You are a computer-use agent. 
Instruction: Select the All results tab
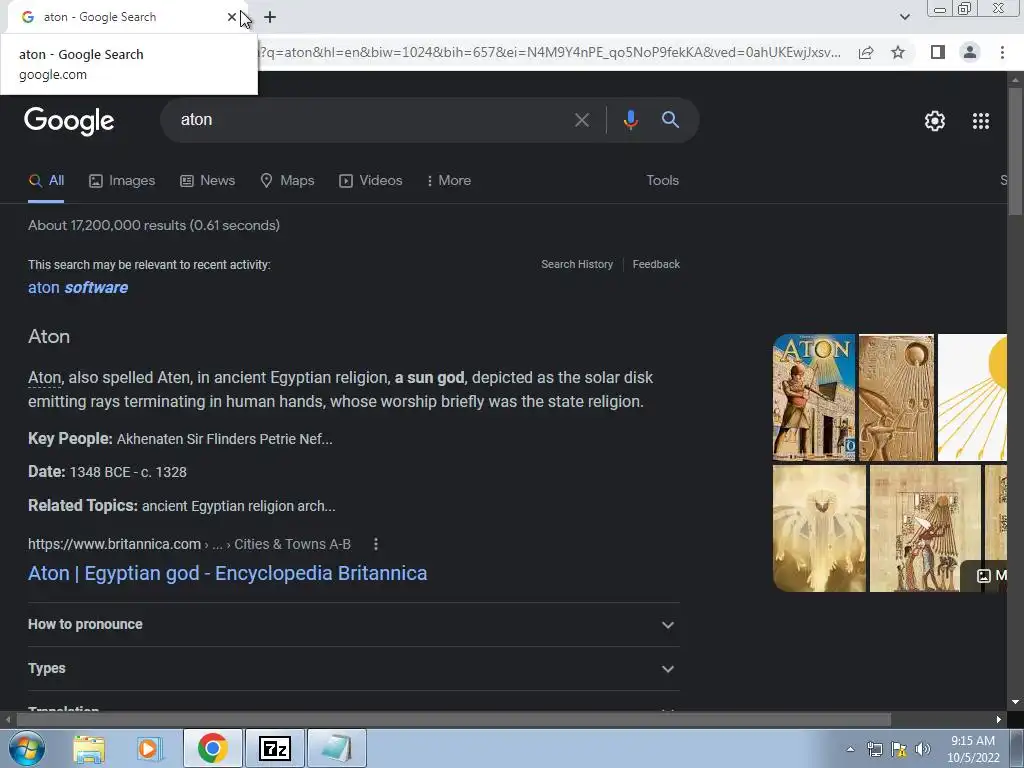pos(46,181)
